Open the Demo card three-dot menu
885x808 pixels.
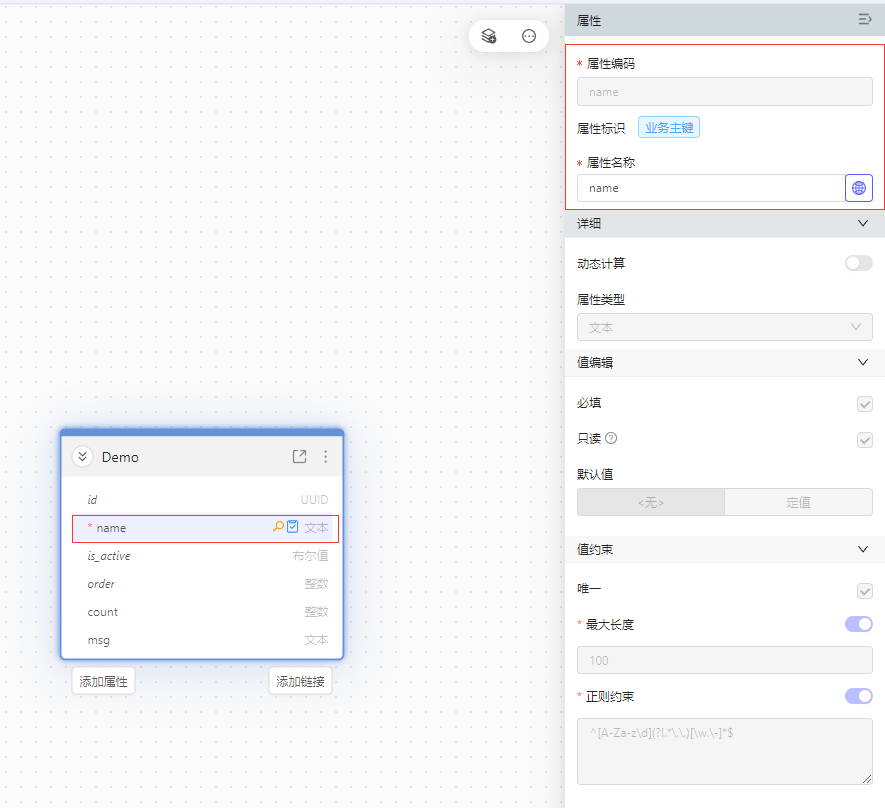[325, 457]
